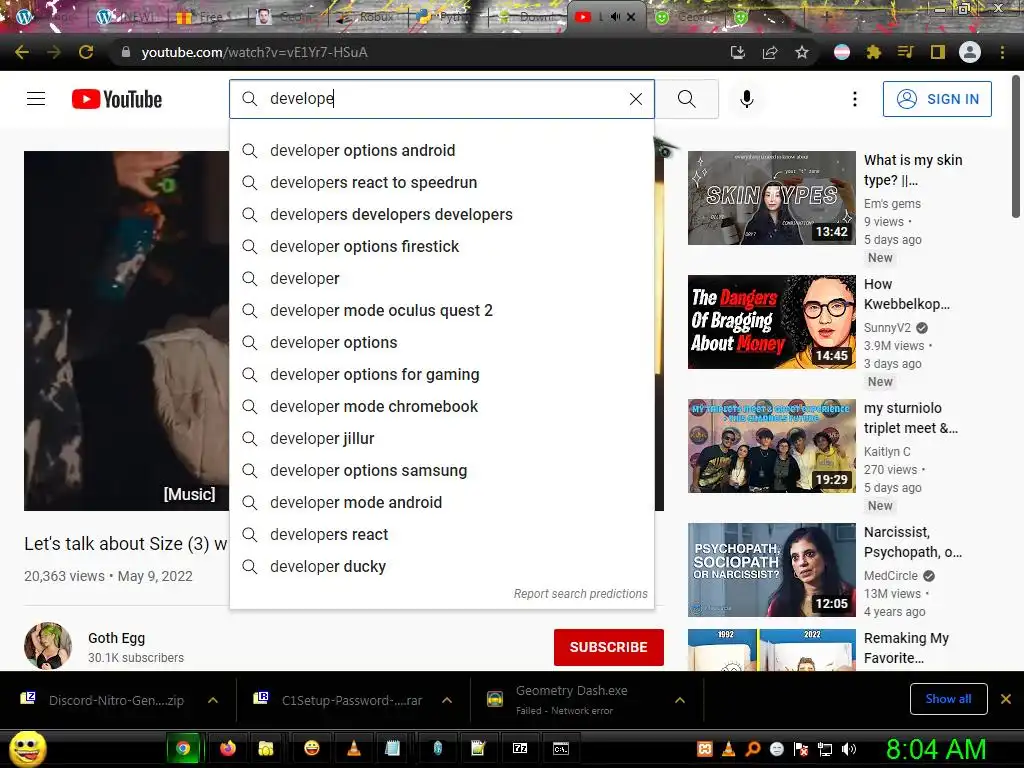
Task: Select suggestion 'developers developers developers'
Action: 442,214
